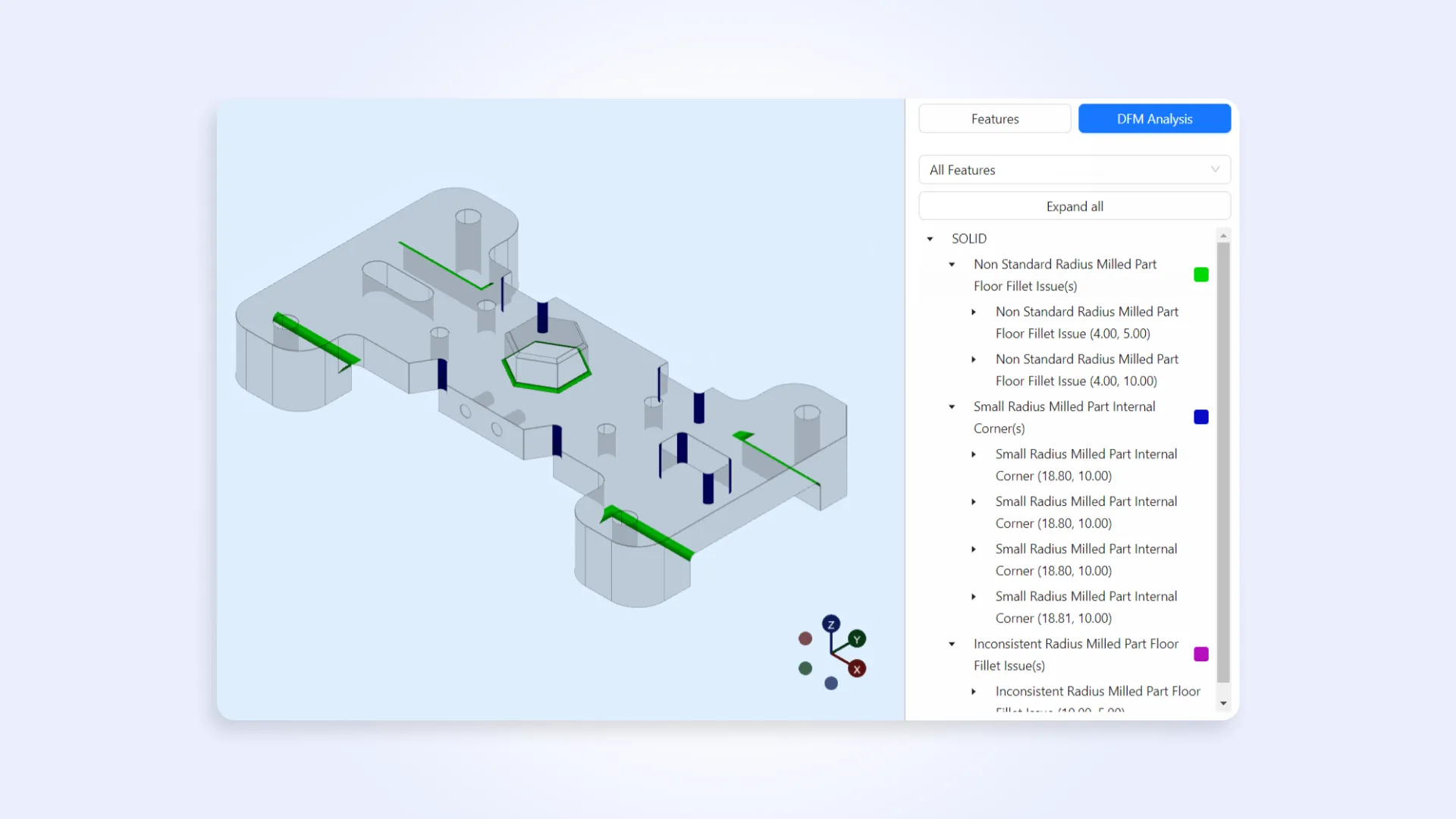The width and height of the screenshot is (1456, 819).
Task: Click the red axis indicator icon
Action: coord(857,668)
